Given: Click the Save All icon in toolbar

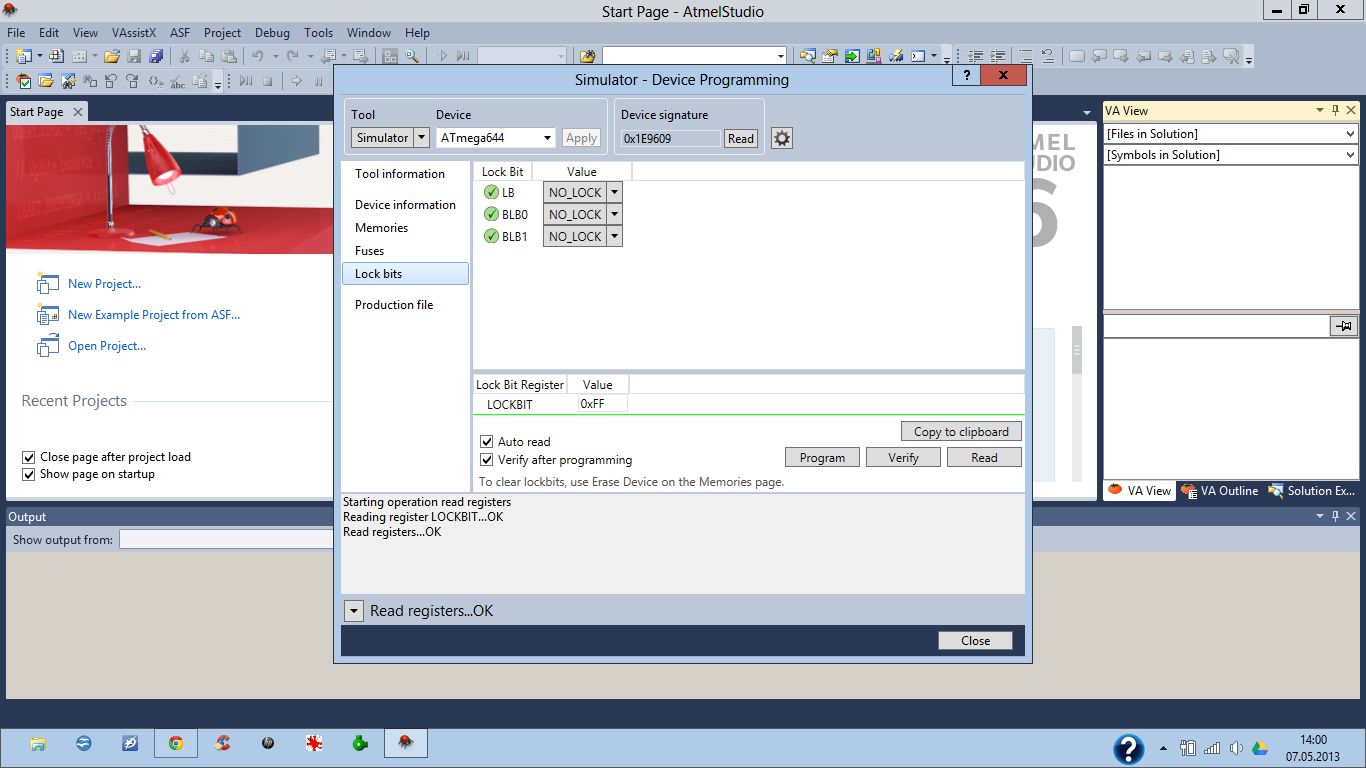Looking at the screenshot, I should point(156,56).
